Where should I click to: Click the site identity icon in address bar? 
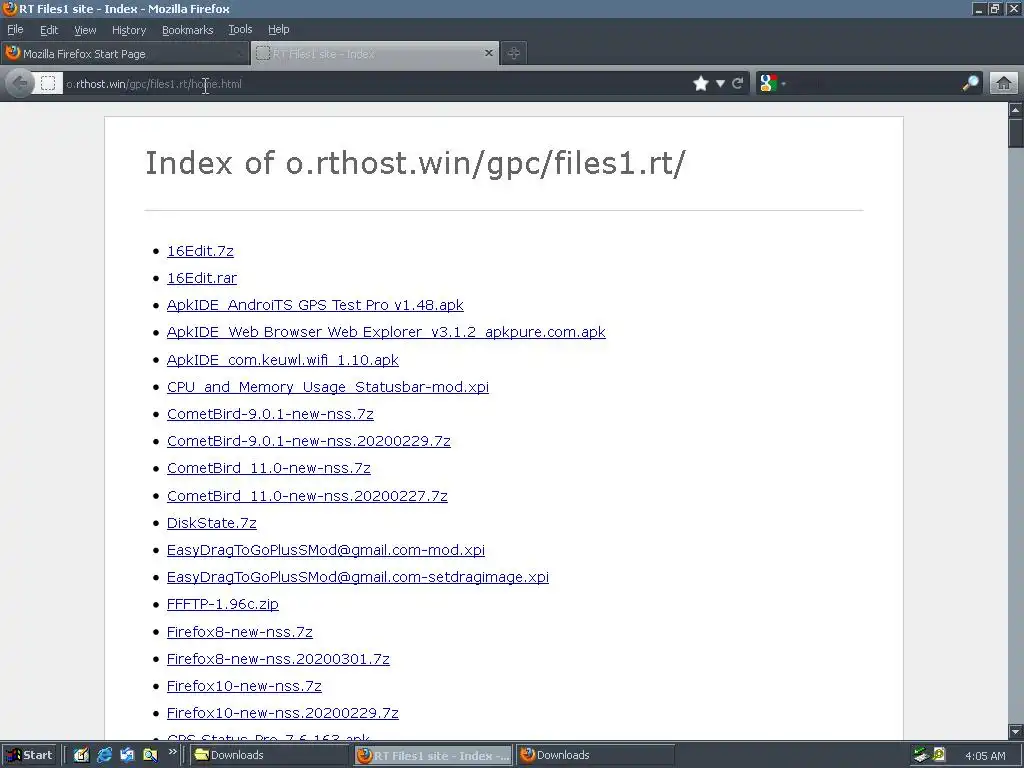pos(48,84)
